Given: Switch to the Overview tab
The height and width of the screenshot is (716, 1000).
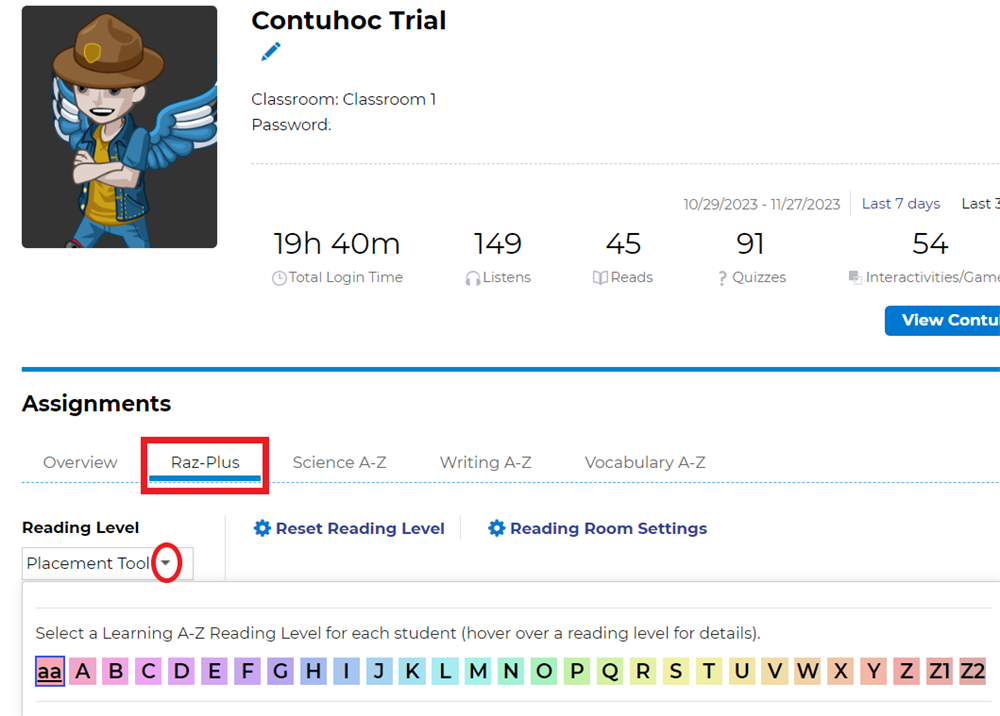Looking at the screenshot, I should tap(80, 462).
